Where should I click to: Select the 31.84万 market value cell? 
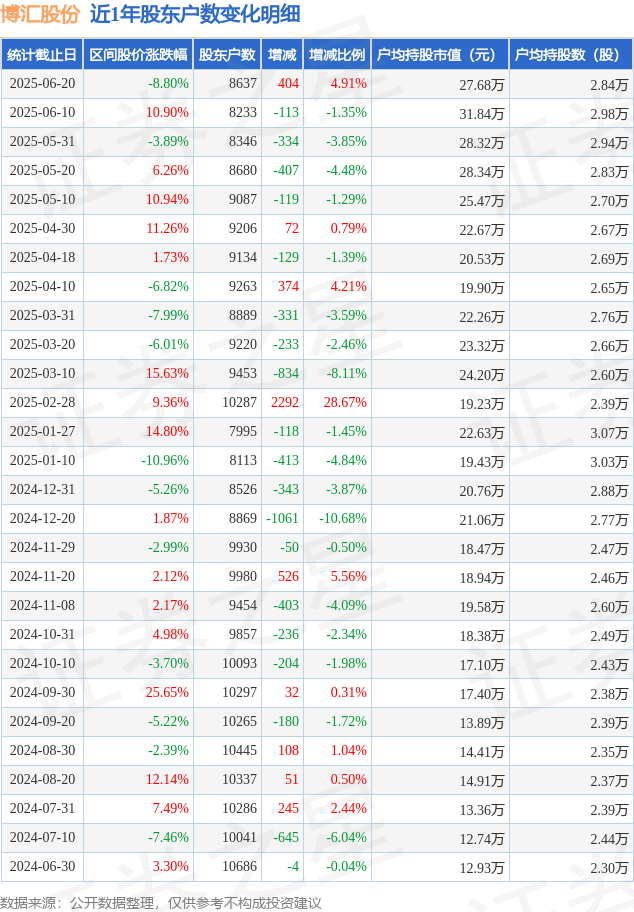(x=482, y=113)
